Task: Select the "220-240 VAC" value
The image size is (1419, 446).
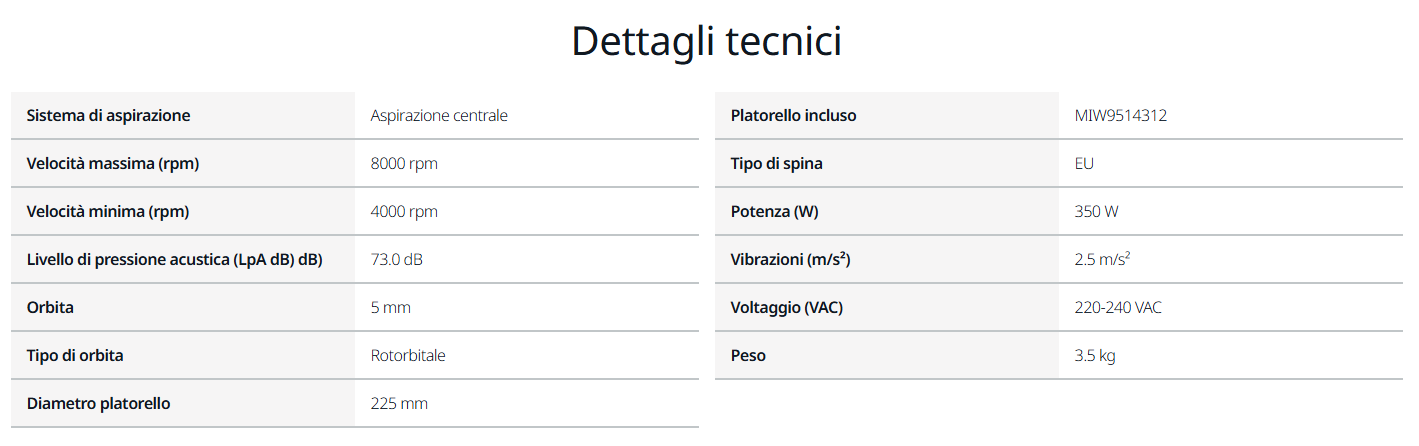Action: point(1118,308)
